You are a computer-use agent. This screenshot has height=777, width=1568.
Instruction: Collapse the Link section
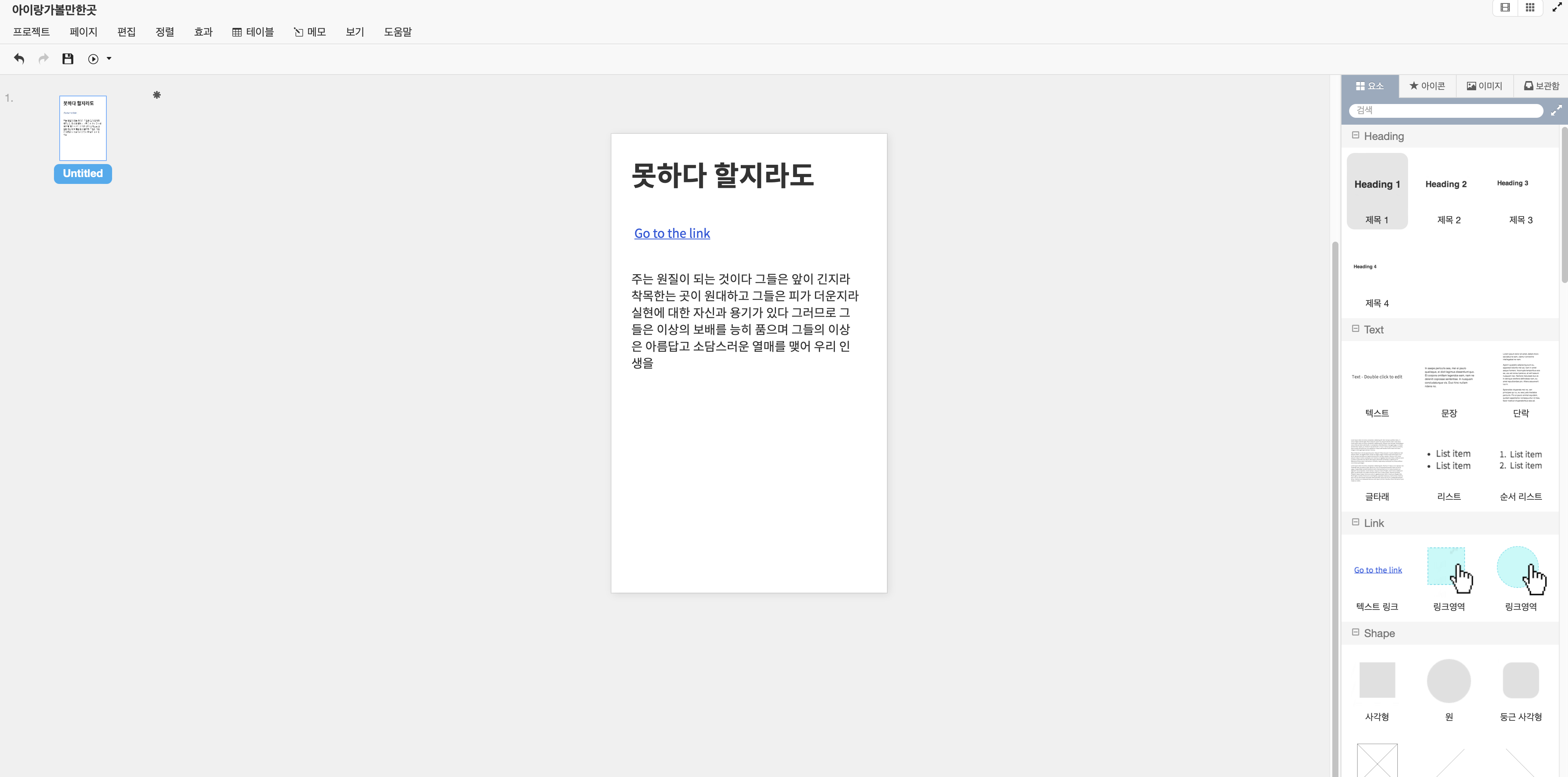tap(1356, 522)
